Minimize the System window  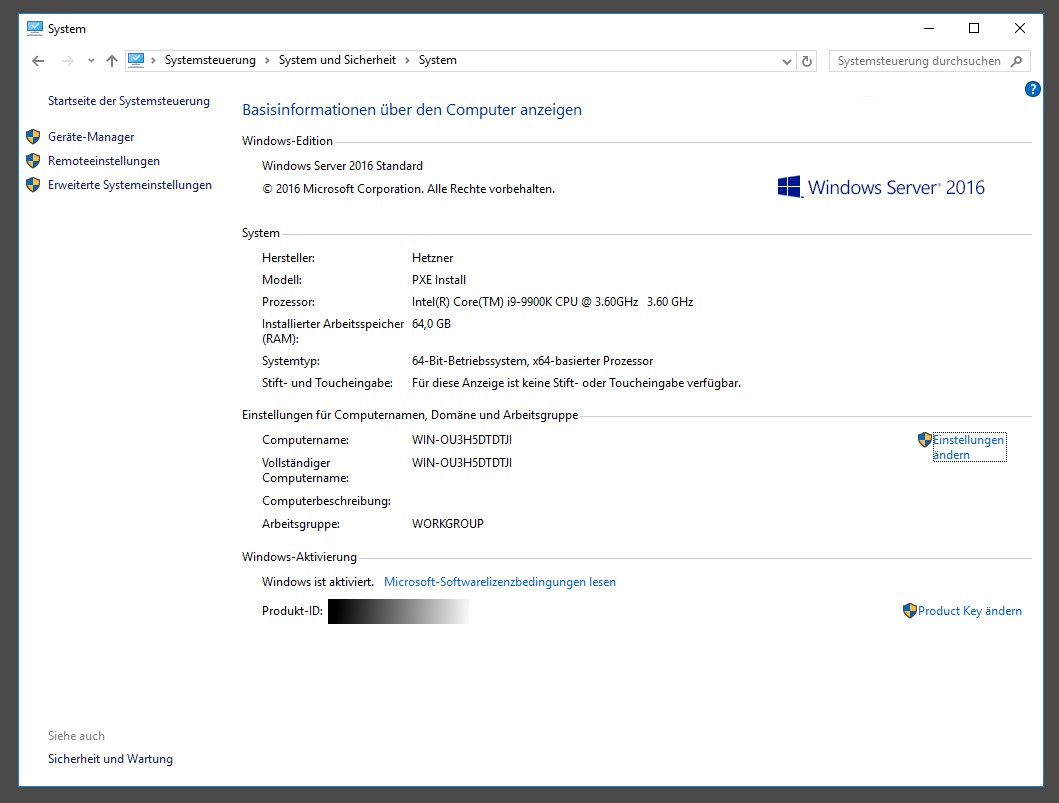point(929,28)
